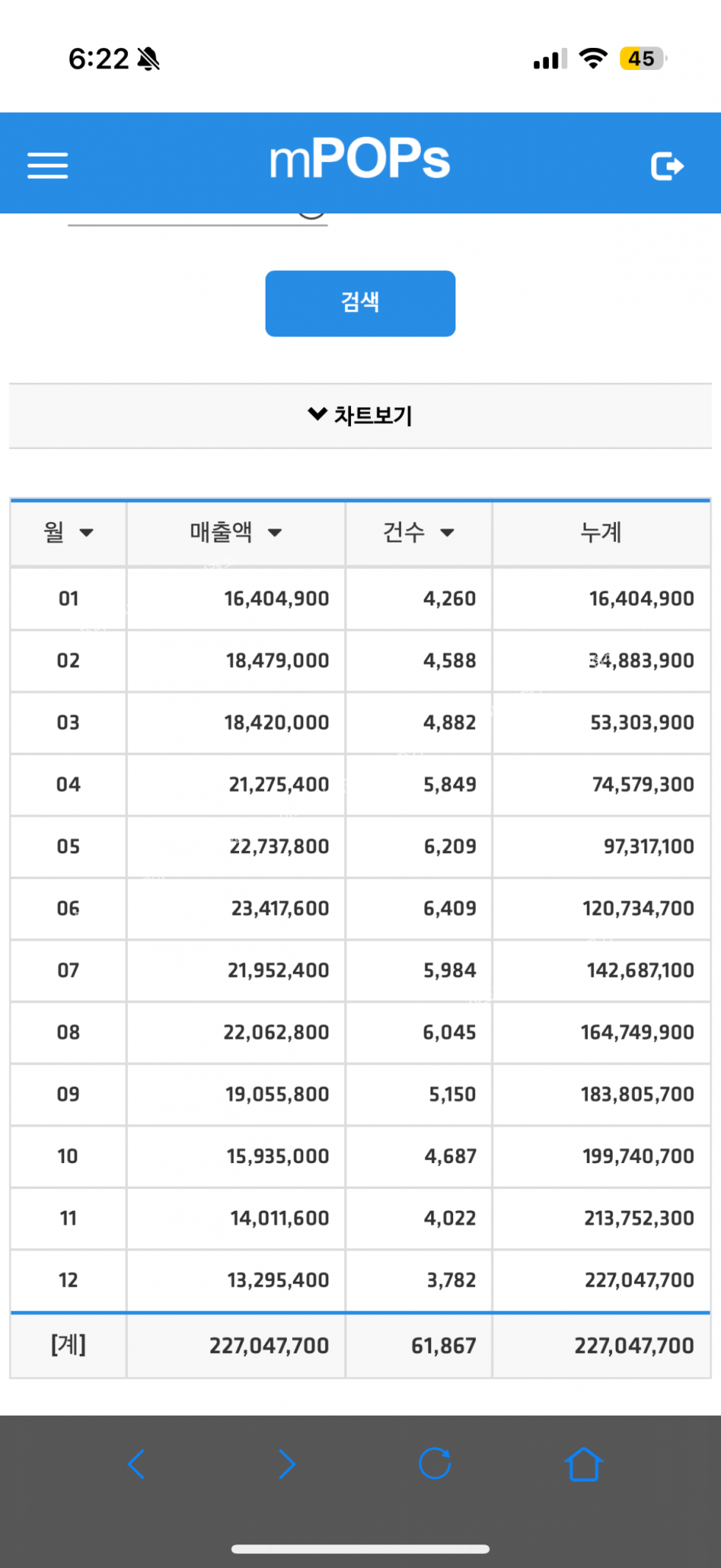721x1568 pixels.
Task: Tap the Wi-Fi status icon
Action: (593, 59)
